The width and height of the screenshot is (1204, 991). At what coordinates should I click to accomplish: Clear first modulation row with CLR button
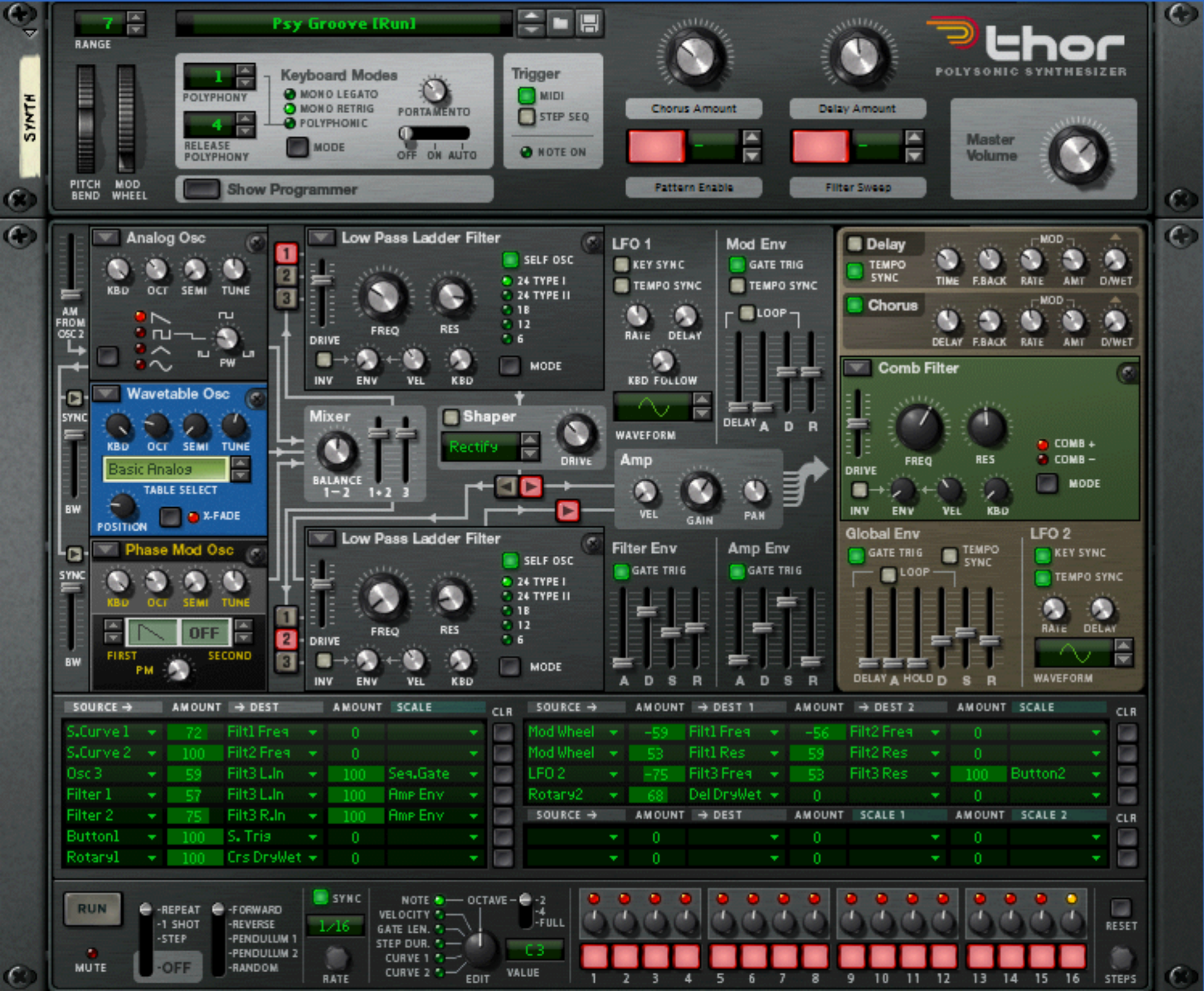(x=503, y=732)
